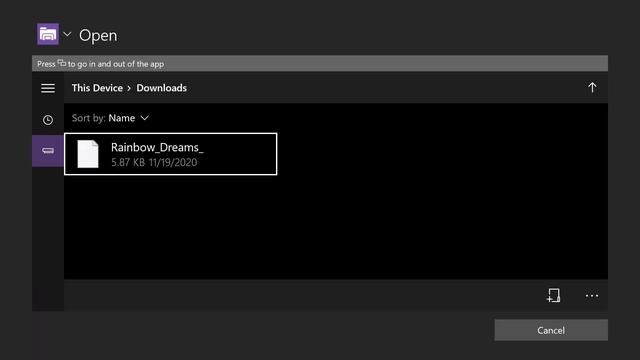Show recent files via clock icon
This screenshot has height=360, width=640.
[x=48, y=120]
